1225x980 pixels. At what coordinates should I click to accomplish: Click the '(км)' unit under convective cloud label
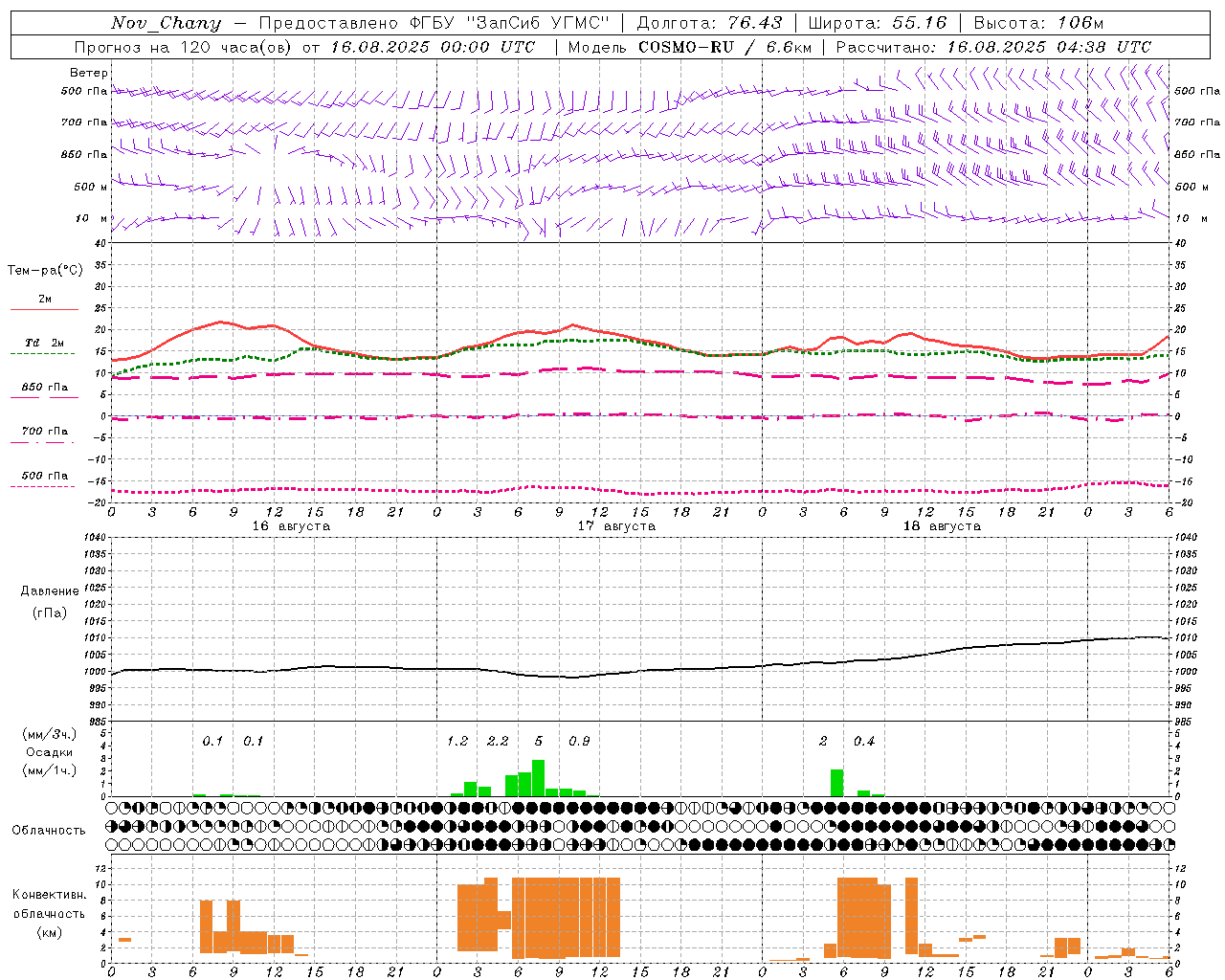point(49,932)
